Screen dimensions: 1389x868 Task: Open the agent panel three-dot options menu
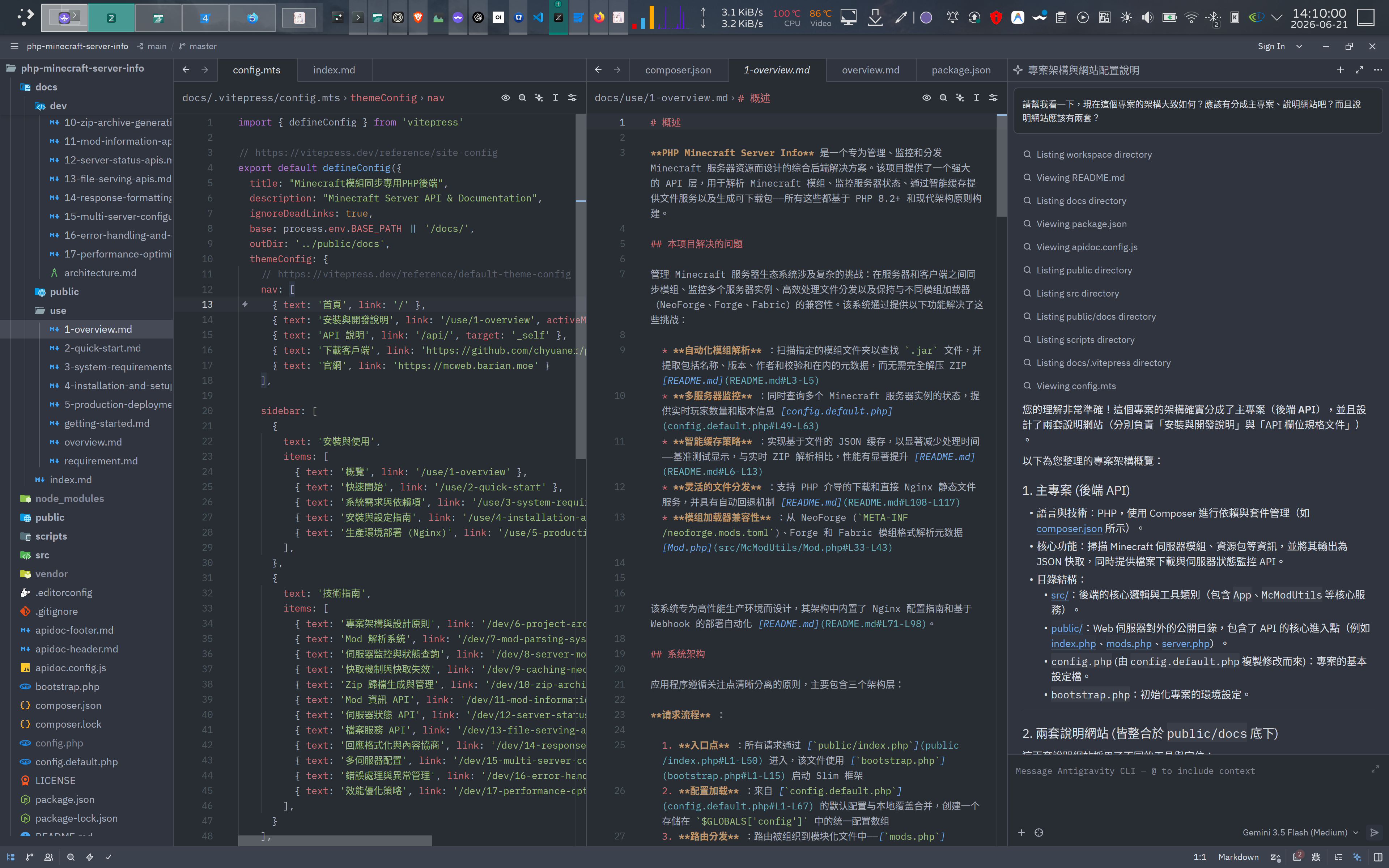(x=1378, y=69)
